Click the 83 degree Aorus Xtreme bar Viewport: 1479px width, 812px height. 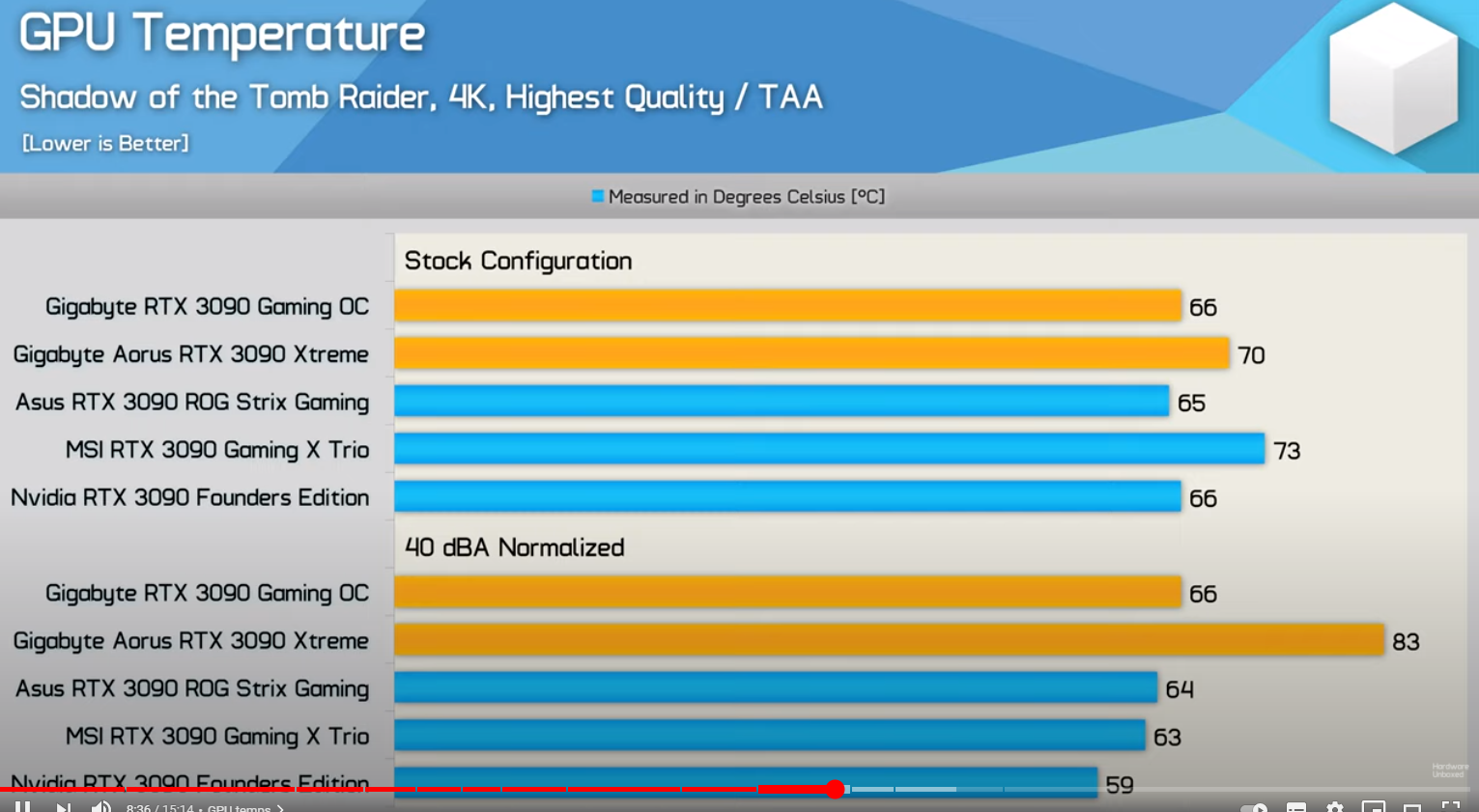point(889,640)
